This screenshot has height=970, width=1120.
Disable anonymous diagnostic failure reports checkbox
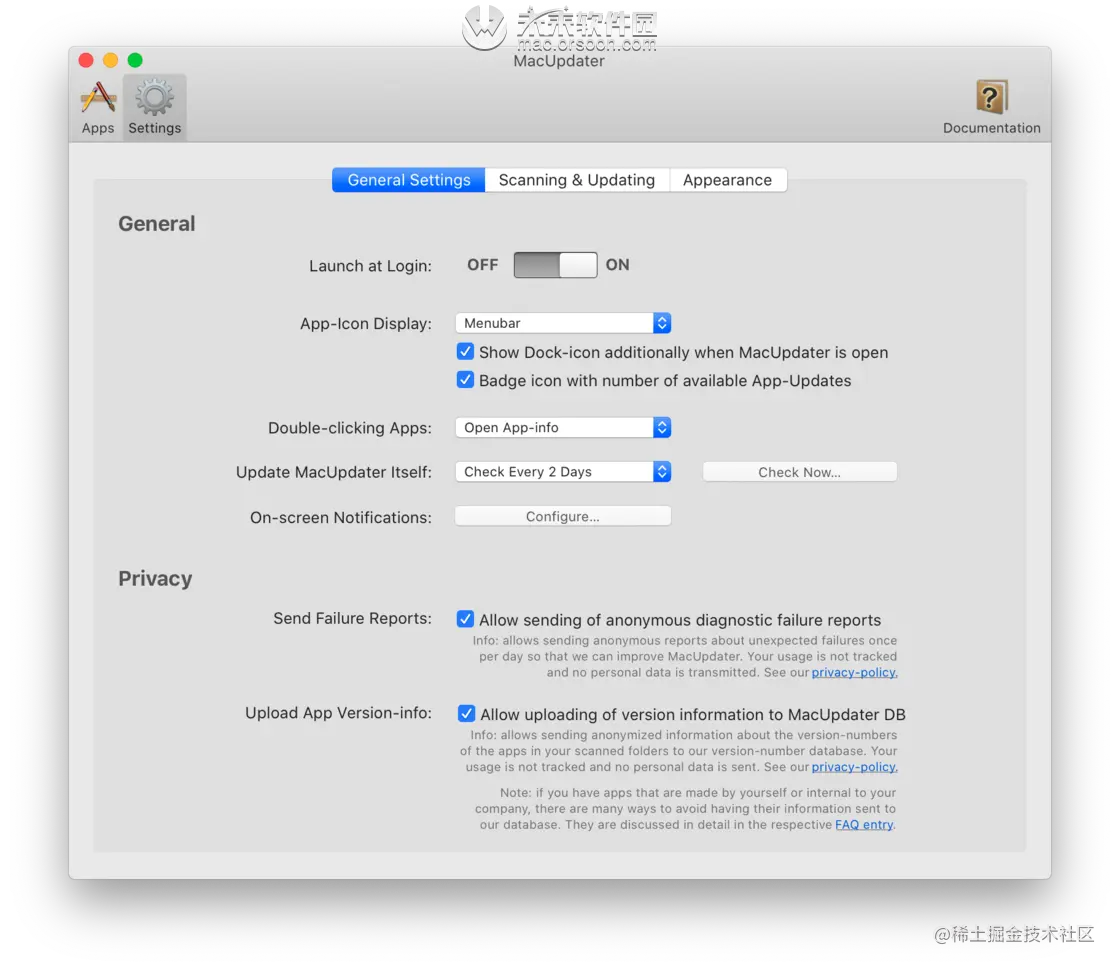[465, 619]
